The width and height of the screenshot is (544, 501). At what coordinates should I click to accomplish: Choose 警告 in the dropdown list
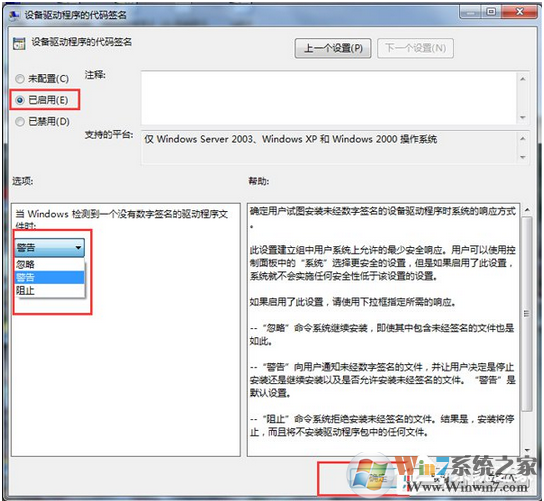(x=50, y=277)
